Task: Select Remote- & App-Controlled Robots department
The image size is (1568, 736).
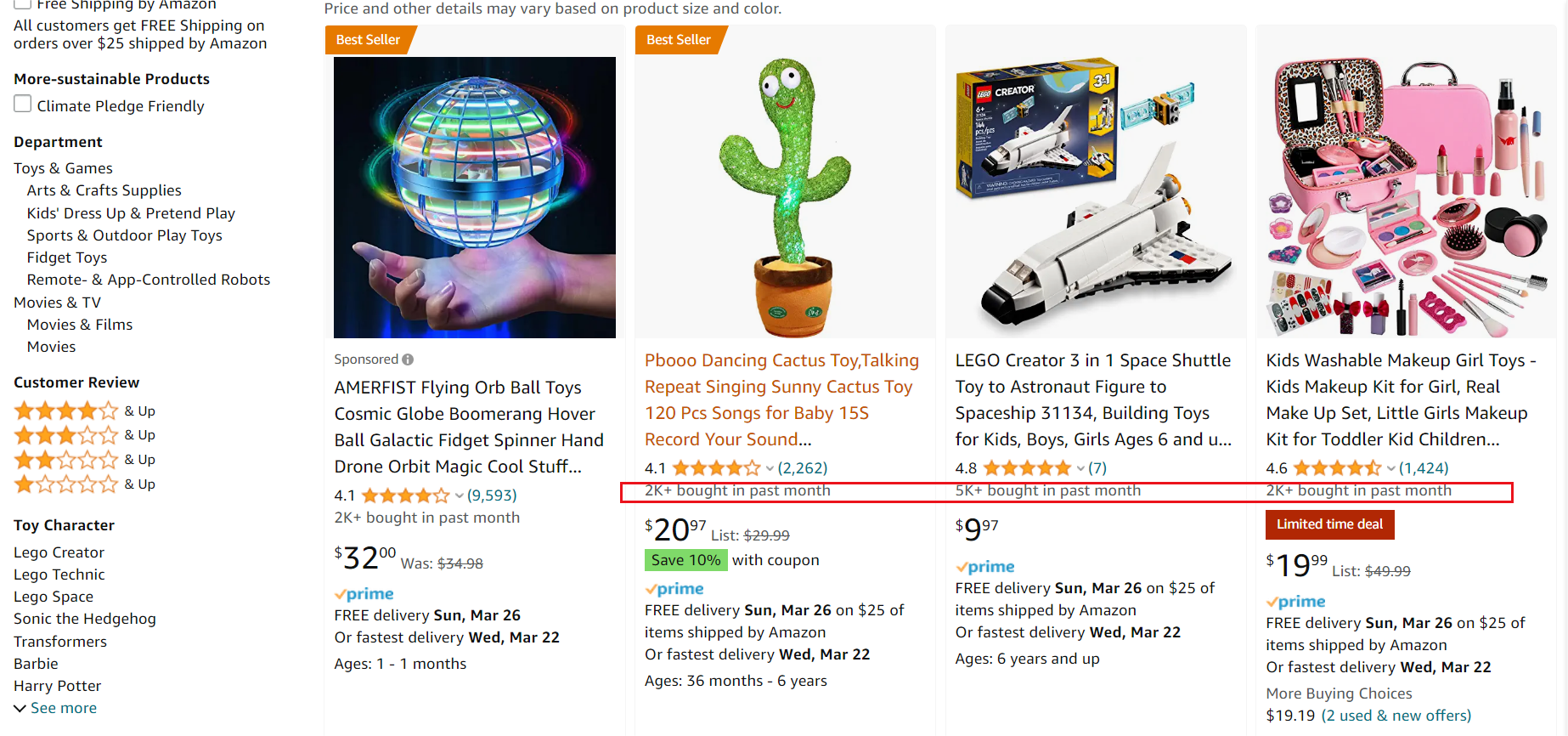Action: coord(149,280)
